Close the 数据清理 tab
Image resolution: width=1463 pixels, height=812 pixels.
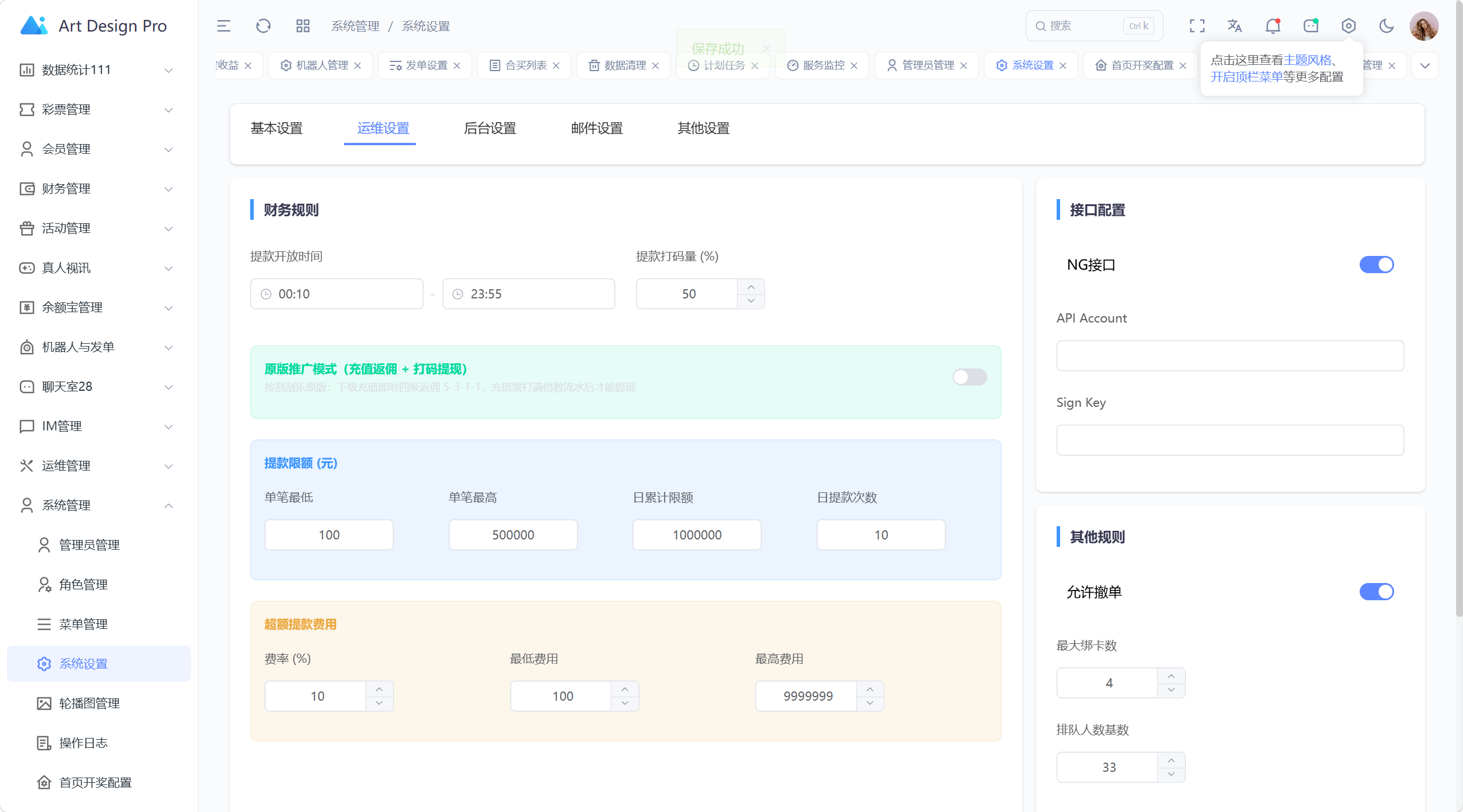tap(655, 65)
